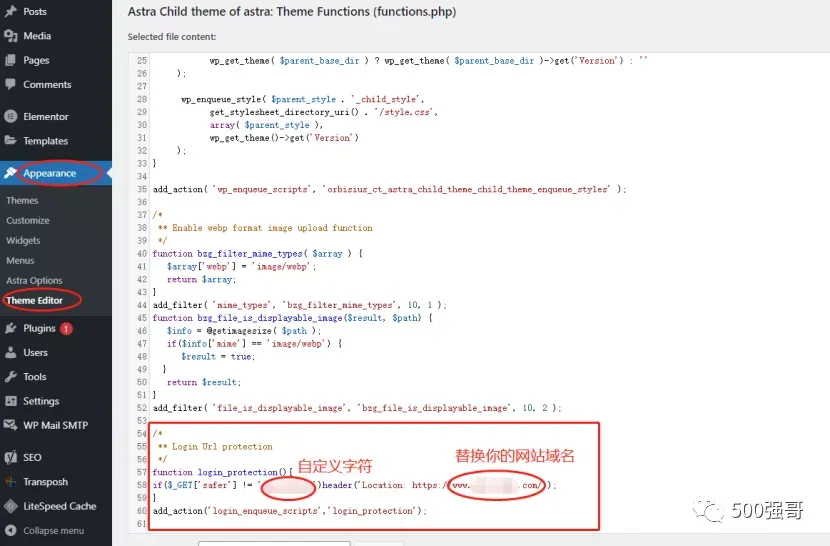This screenshot has height=546, width=830.
Task: Open the Posts menu
Action: [35, 11]
